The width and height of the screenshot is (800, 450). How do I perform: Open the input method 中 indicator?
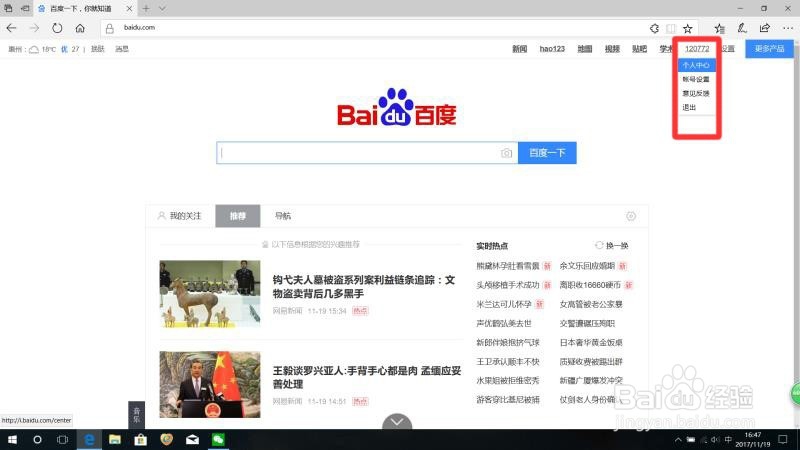point(728,440)
